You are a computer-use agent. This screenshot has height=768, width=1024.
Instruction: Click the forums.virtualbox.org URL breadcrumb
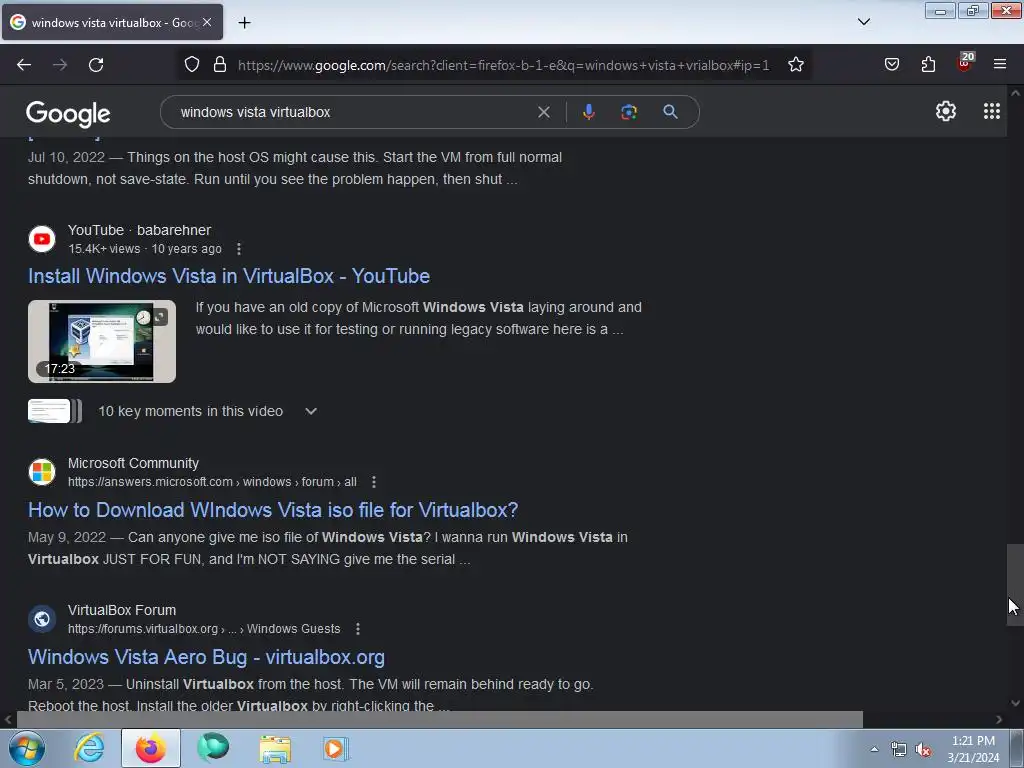204,629
